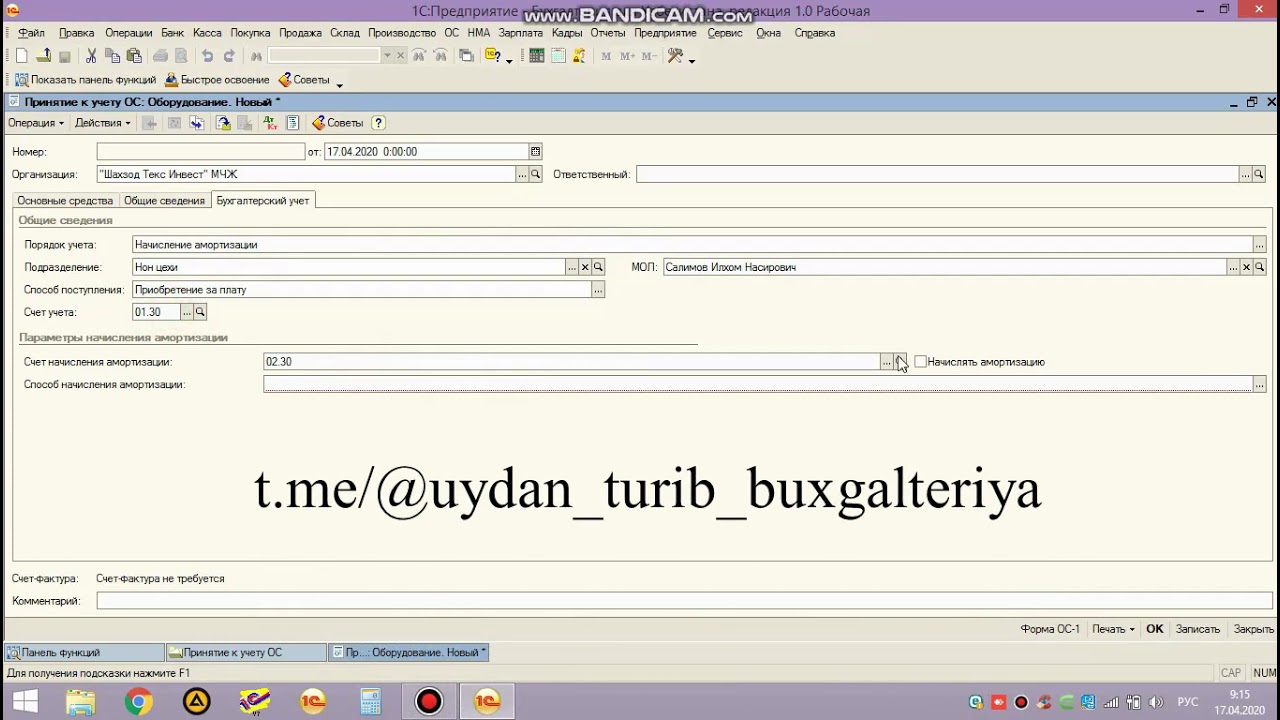
Task: Open the Банк menu
Action: [x=173, y=33]
